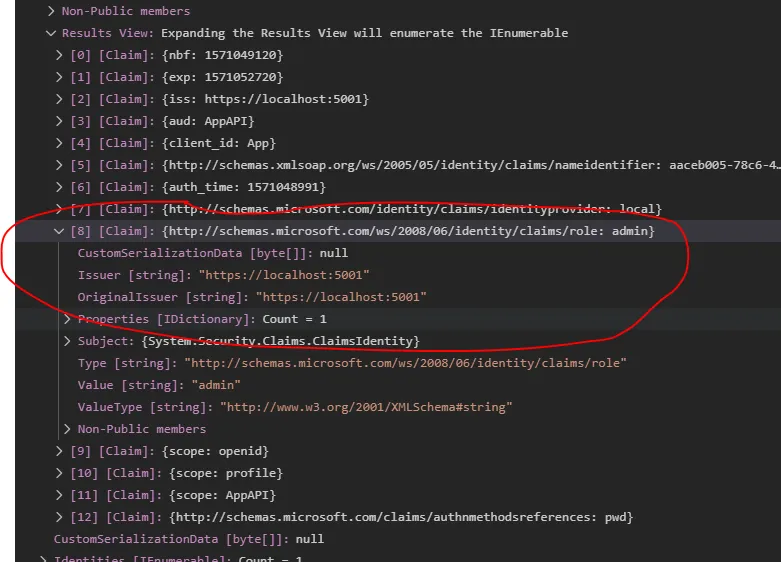
Task: Expand claim [7] identityprovider chevron
Action: [59, 209]
